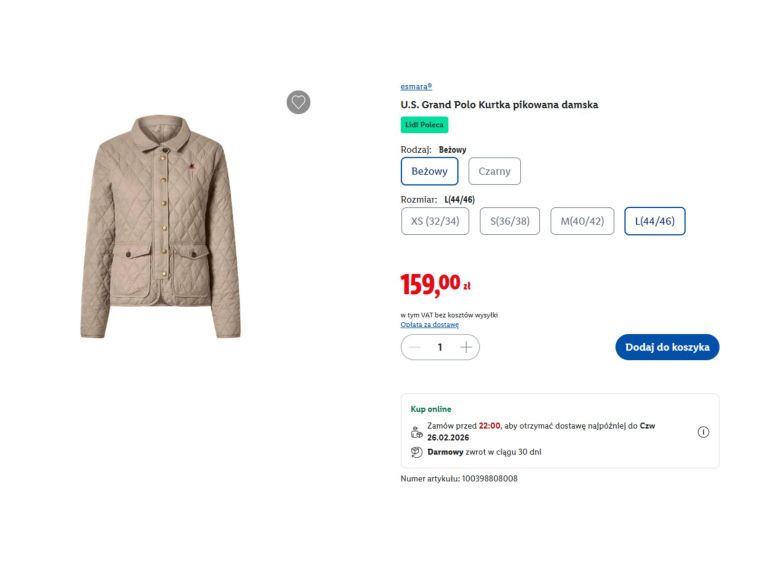Choose size S(36/38)
760x570 pixels.
click(x=510, y=221)
